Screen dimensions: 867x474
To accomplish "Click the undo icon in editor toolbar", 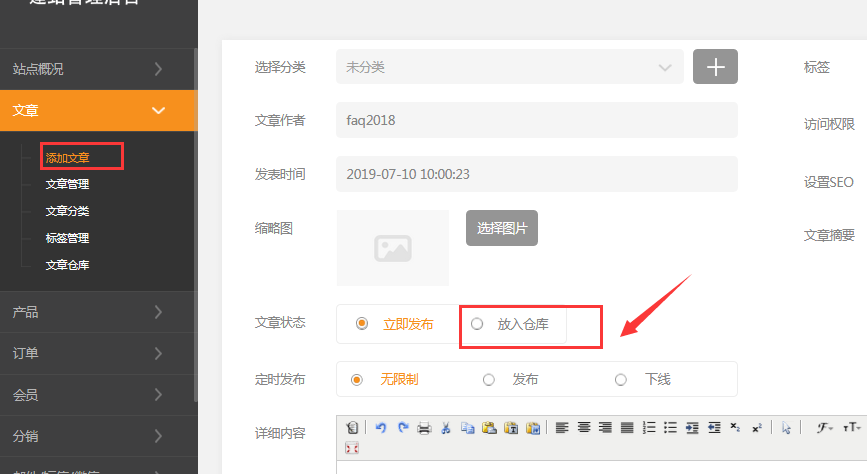I will point(381,428).
